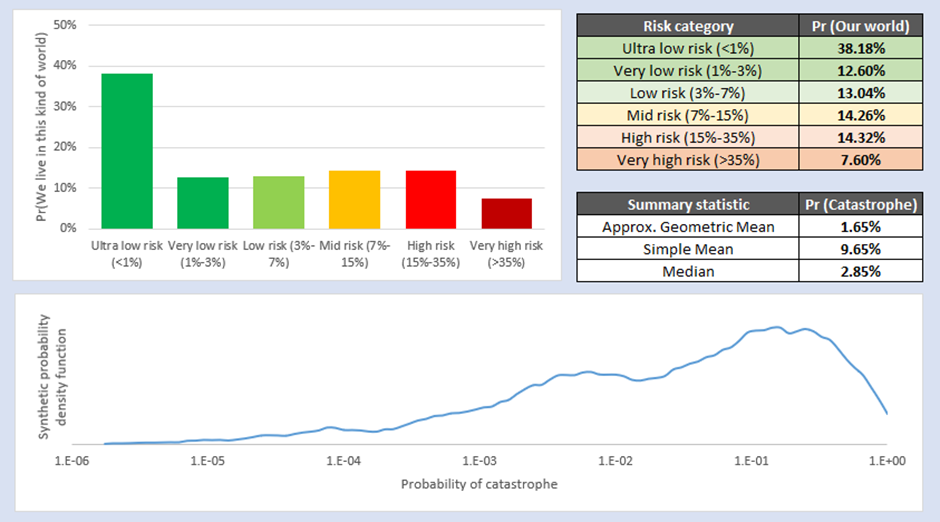This screenshot has width=940, height=522.
Task: Click the red High risk bar
Action: pos(430,199)
